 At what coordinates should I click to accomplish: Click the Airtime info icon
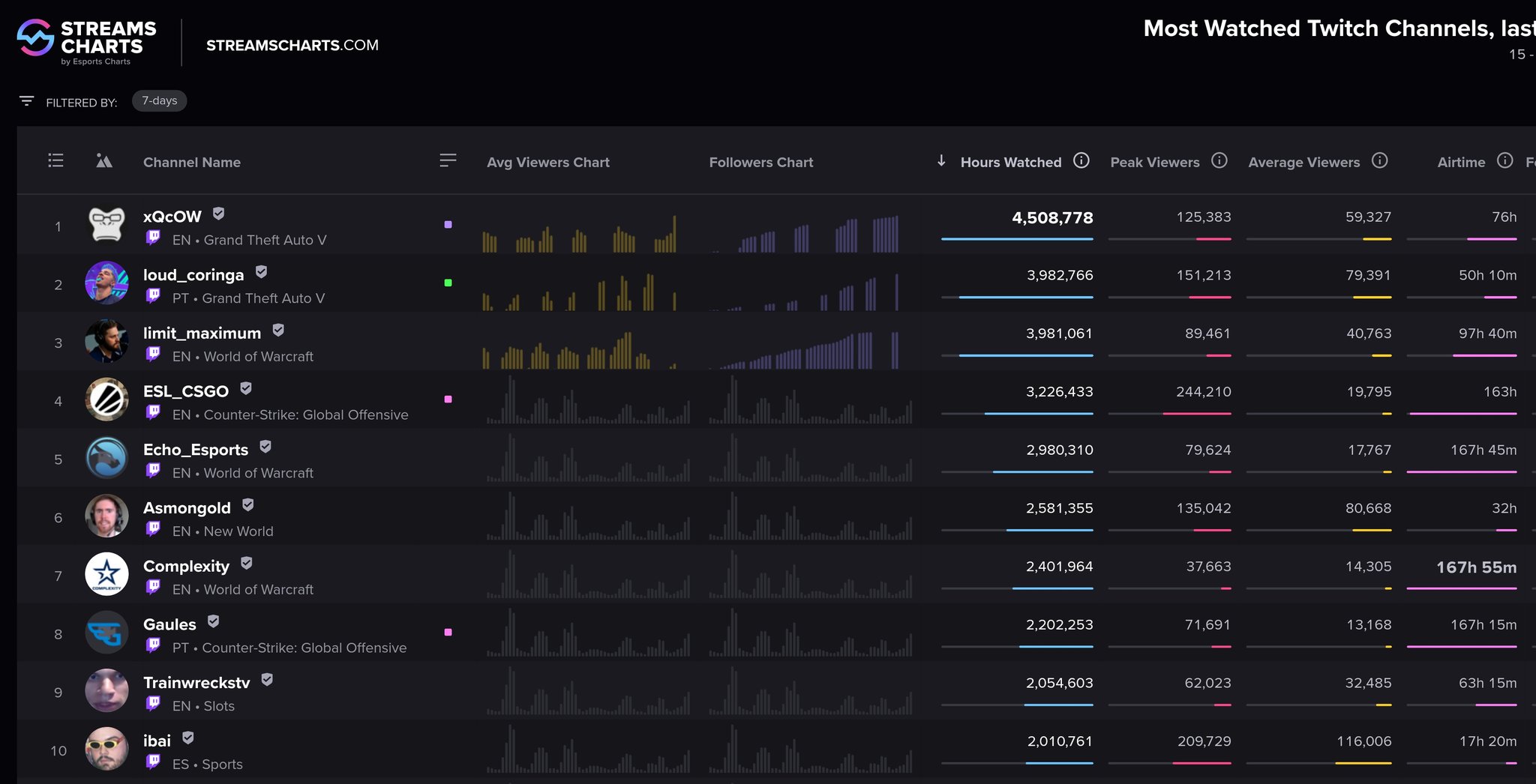(1504, 160)
